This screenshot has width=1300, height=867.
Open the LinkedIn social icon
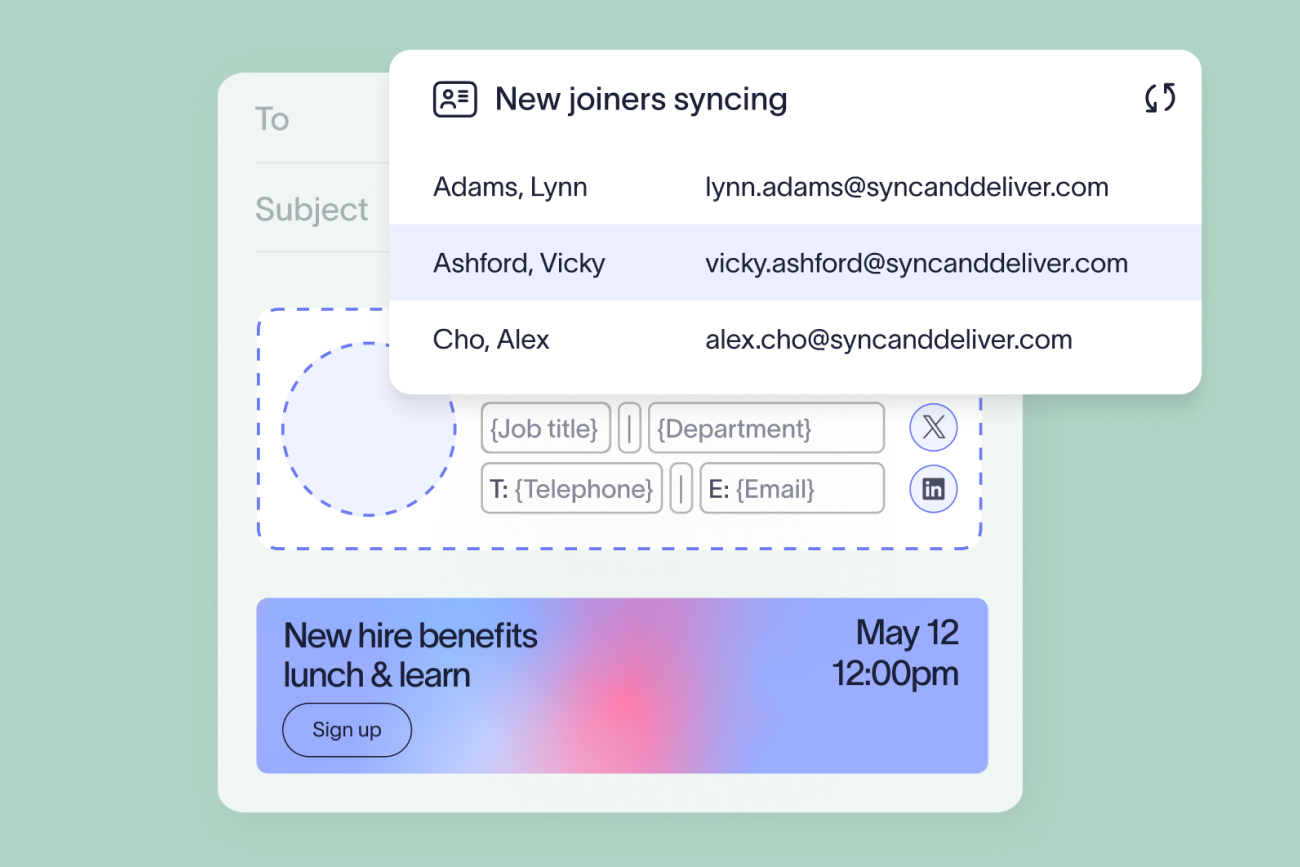933,489
